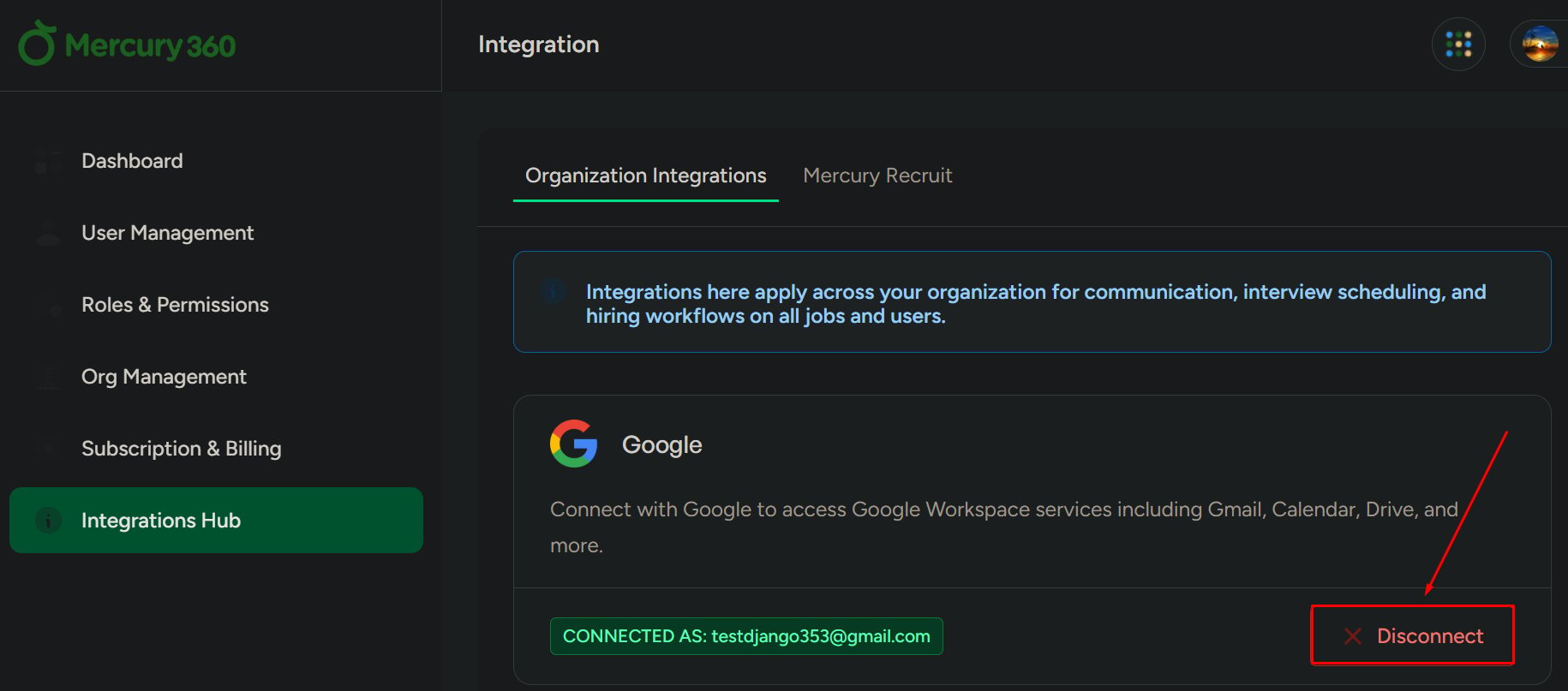
Task: Click the Google card heading text
Action: tap(661, 444)
